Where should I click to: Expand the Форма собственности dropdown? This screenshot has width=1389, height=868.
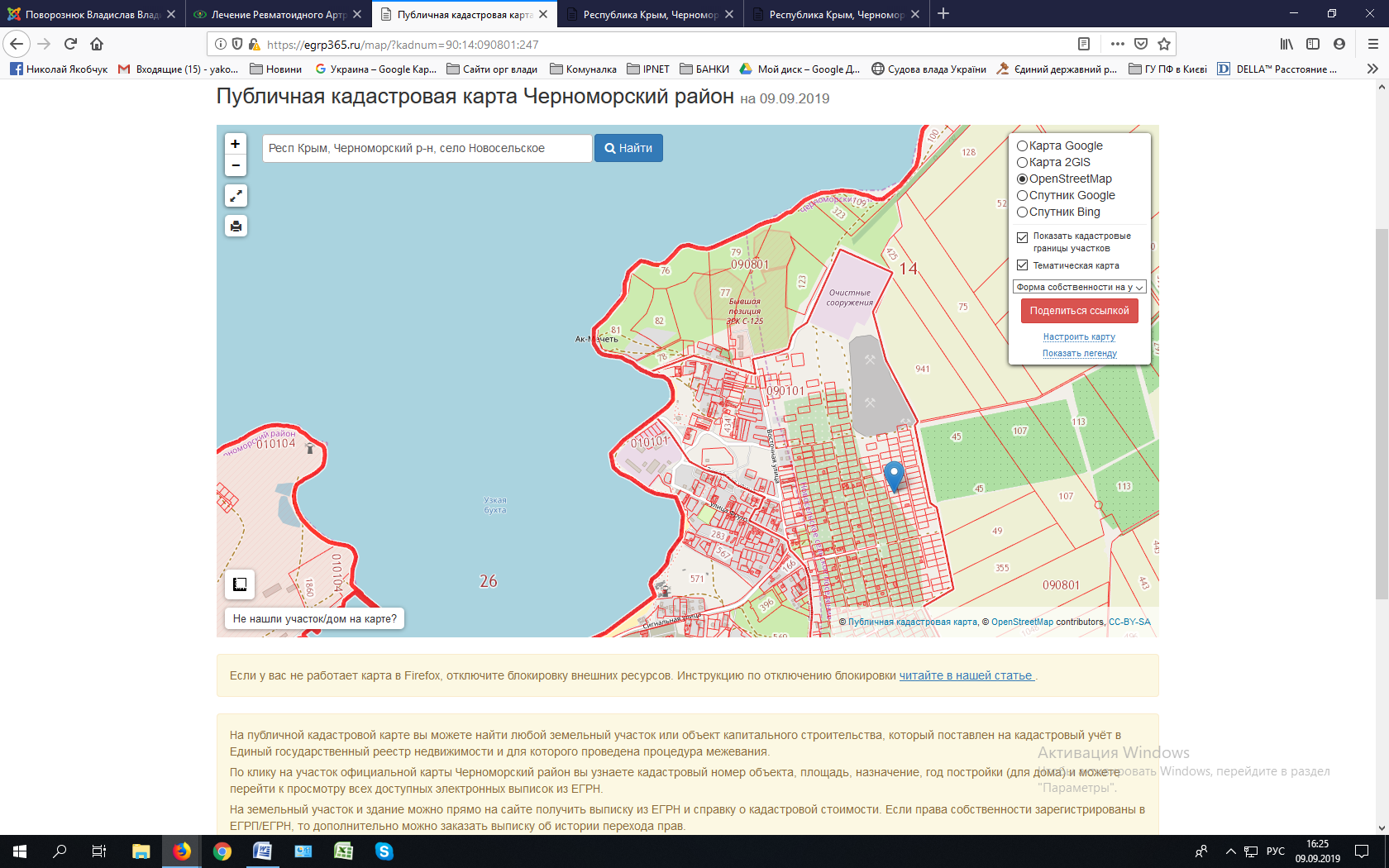1079,287
